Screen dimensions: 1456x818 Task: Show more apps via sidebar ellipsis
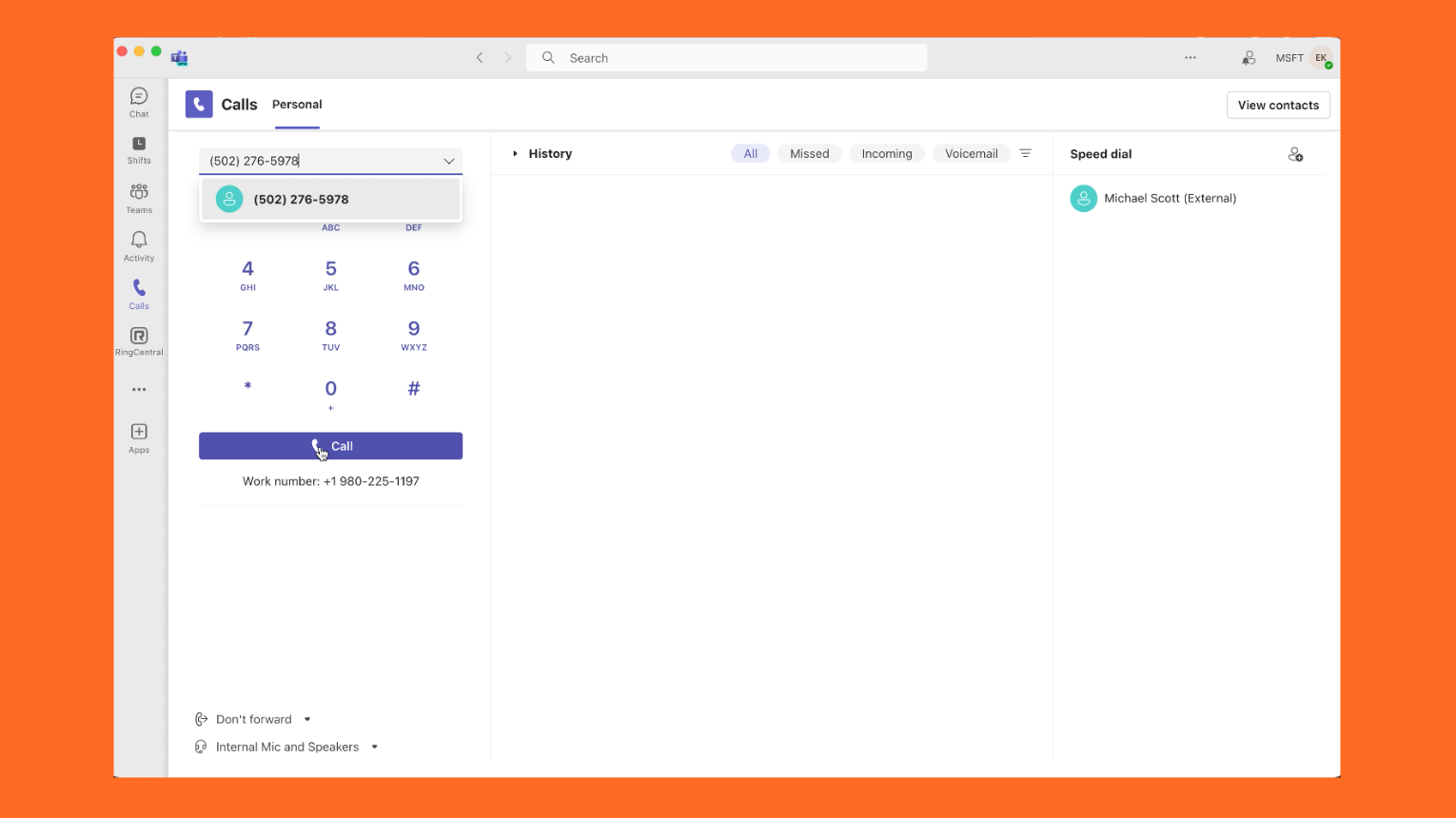click(x=139, y=389)
